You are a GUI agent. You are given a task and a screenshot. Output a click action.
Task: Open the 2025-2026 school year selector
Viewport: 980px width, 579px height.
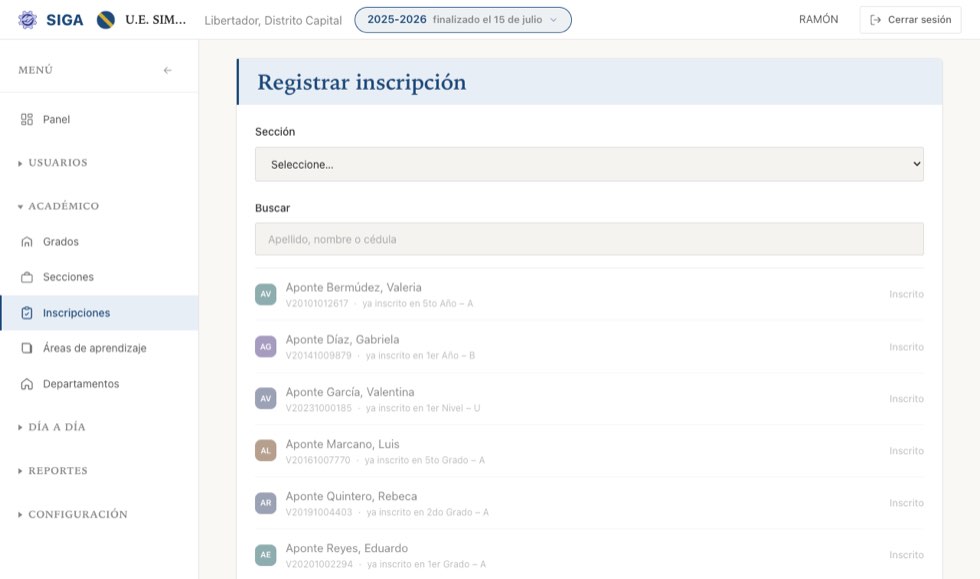click(462, 20)
